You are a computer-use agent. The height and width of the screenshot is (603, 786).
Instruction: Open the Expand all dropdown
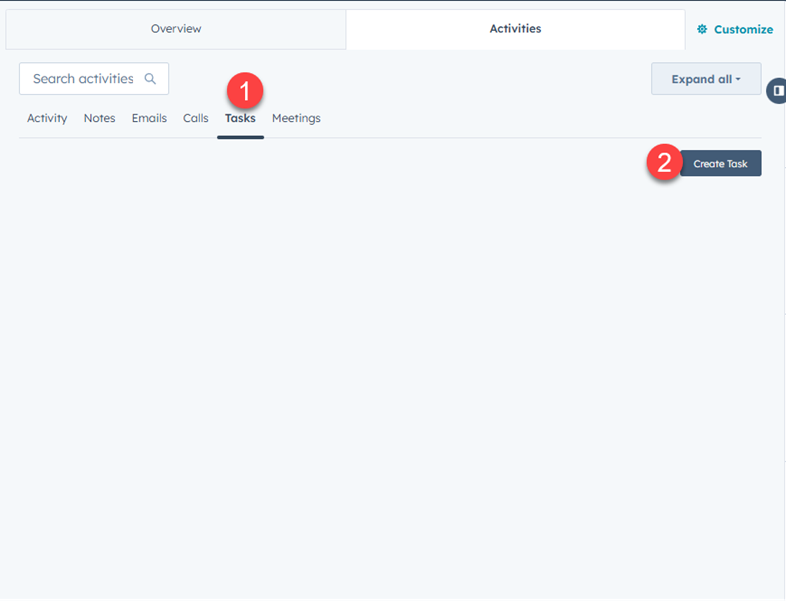[705, 79]
